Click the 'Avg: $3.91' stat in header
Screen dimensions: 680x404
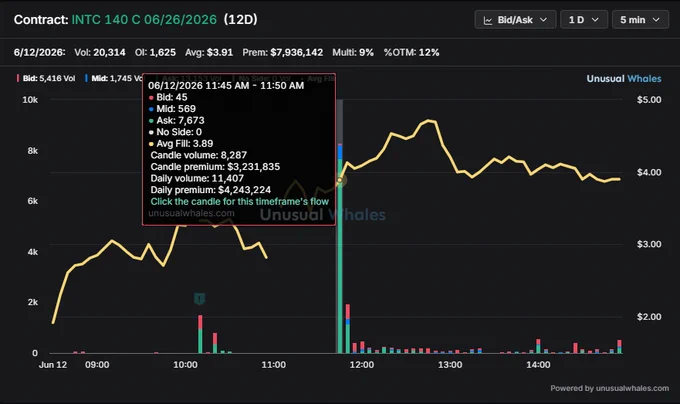pos(209,52)
